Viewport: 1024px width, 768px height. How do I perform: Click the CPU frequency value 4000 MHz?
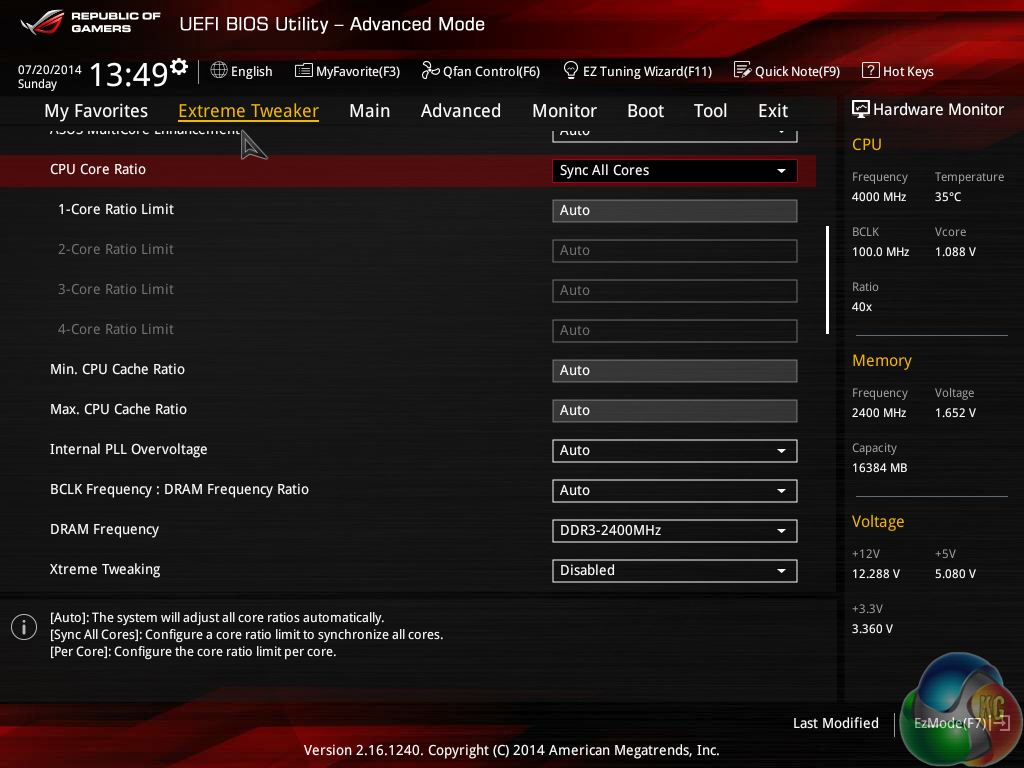(x=879, y=197)
